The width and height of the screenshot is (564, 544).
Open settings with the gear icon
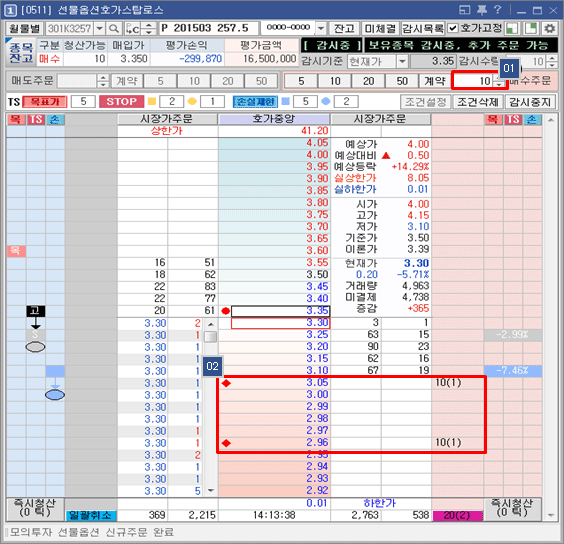550,28
